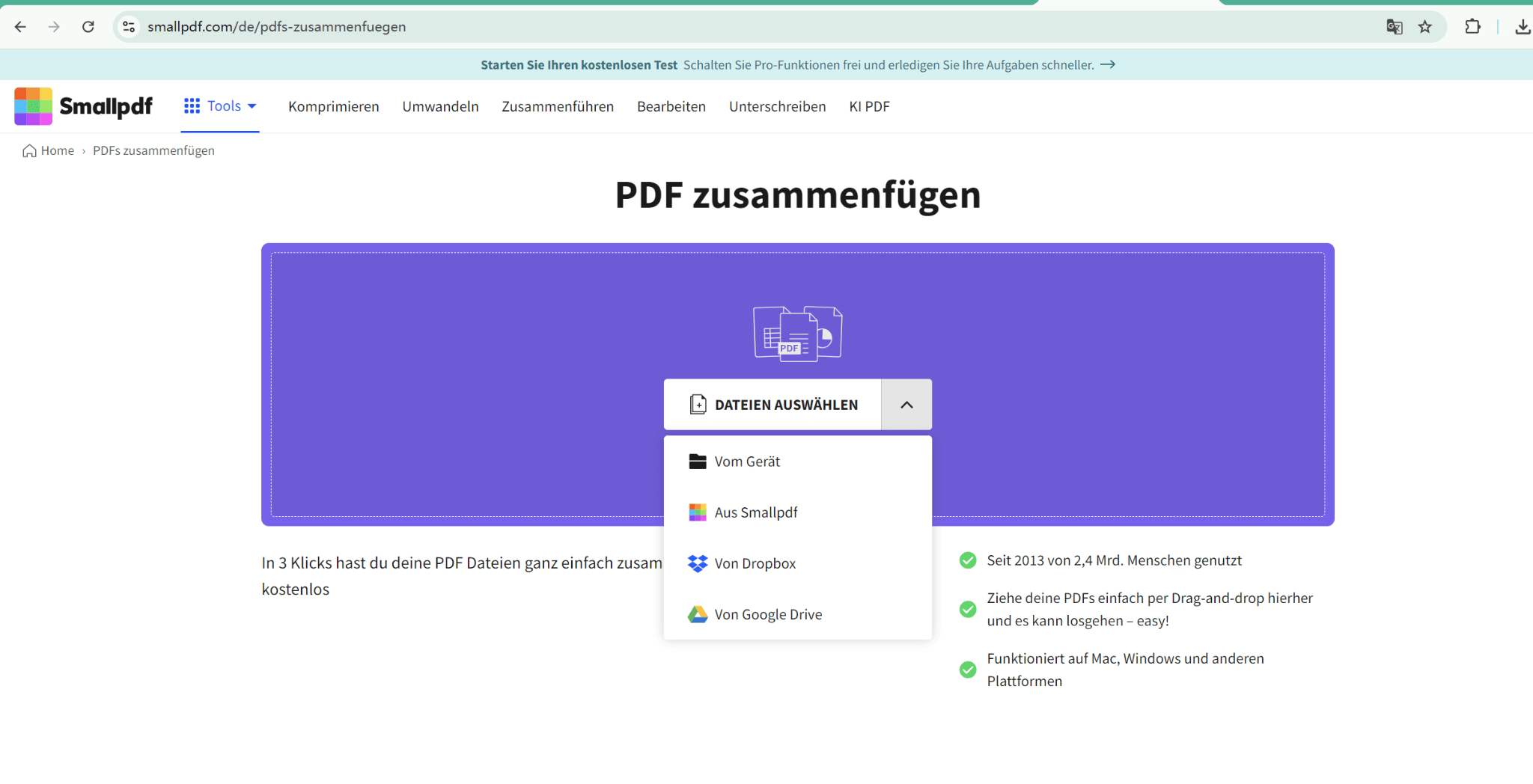
Task: Click the In 3 Klicks description paragraph
Action: (x=462, y=576)
